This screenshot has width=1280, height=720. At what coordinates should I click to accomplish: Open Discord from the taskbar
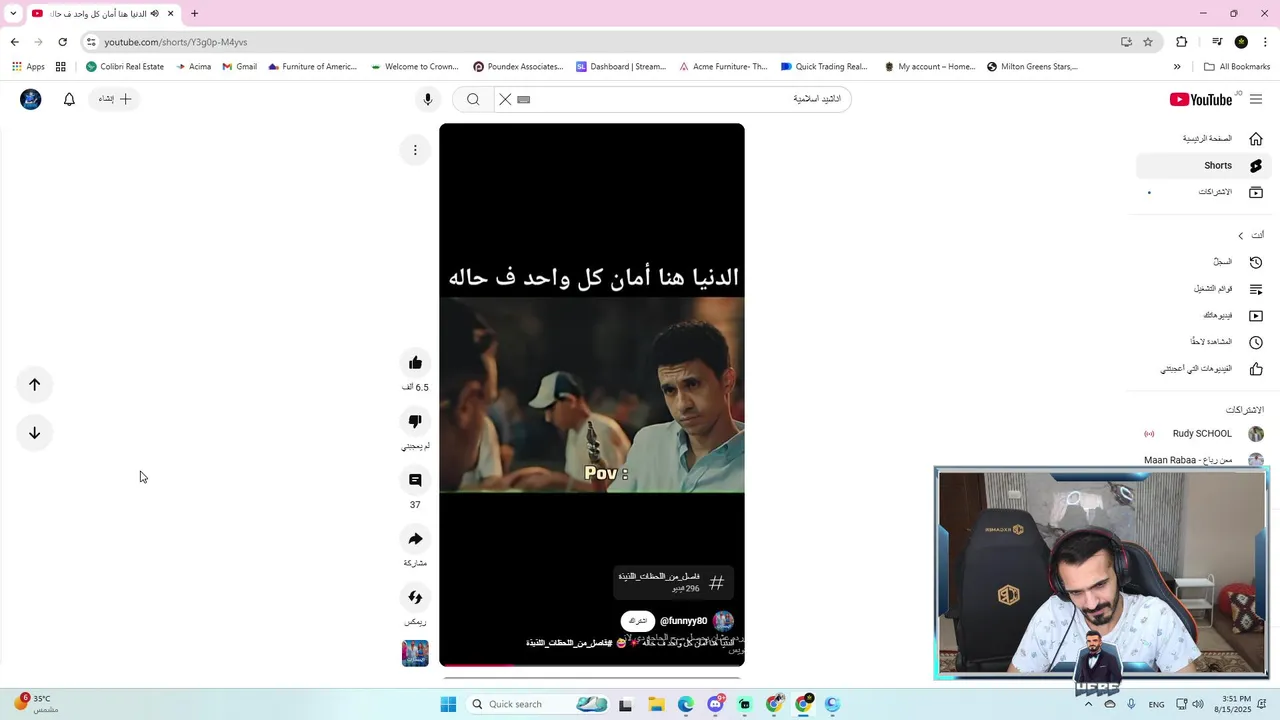(x=715, y=704)
